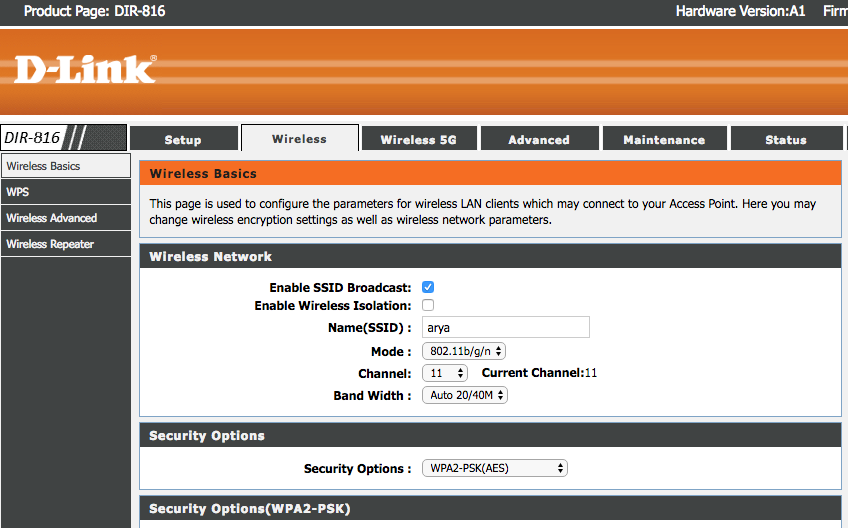
Task: Open the Mode 802.11b/g/n dropdown
Action: [x=464, y=351]
